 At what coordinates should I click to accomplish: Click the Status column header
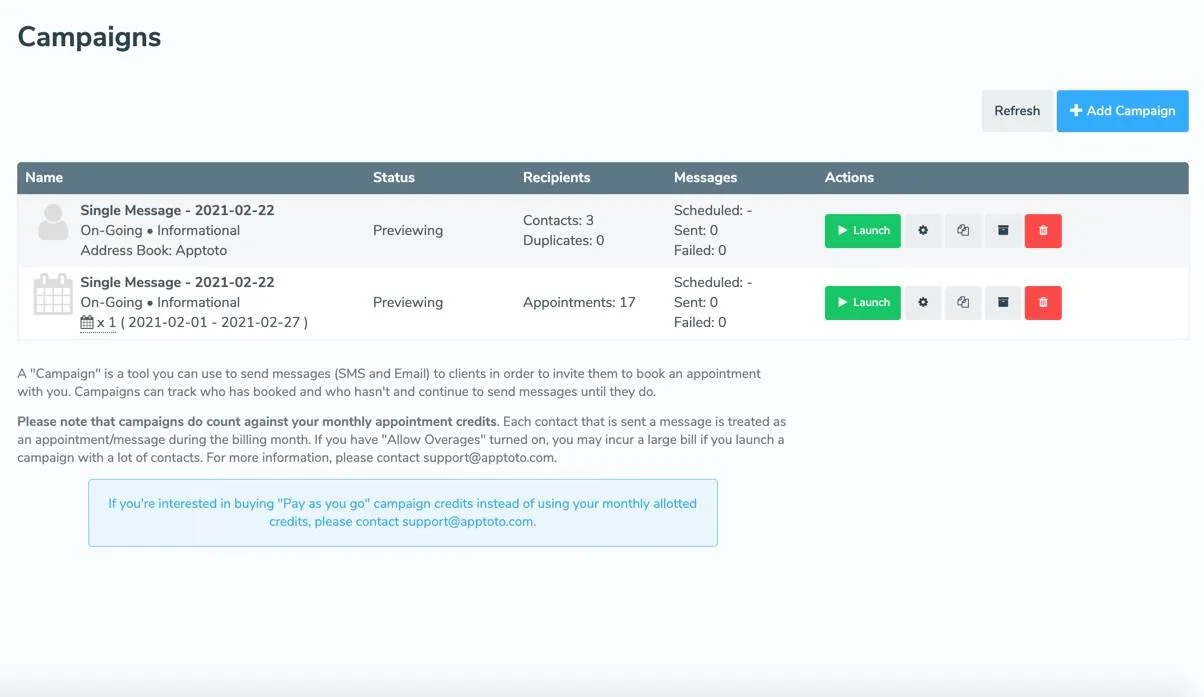[393, 177]
